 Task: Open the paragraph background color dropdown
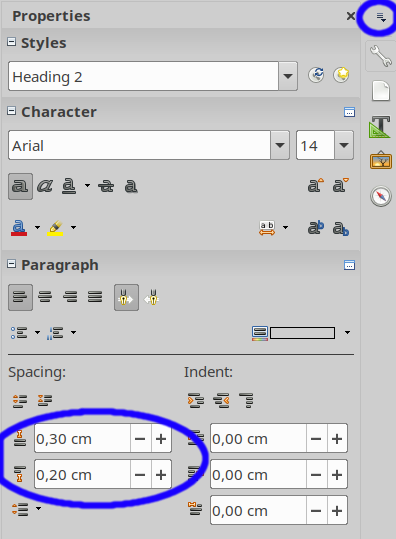pos(348,332)
